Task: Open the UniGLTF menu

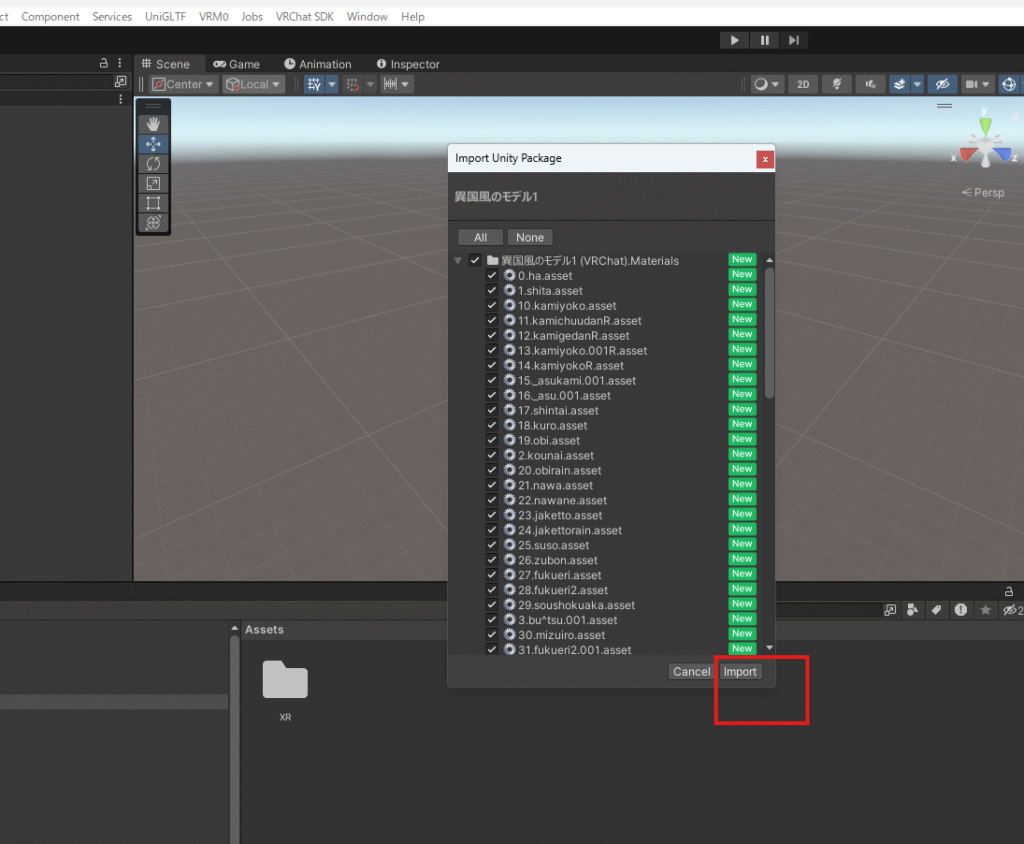Action: pos(165,17)
